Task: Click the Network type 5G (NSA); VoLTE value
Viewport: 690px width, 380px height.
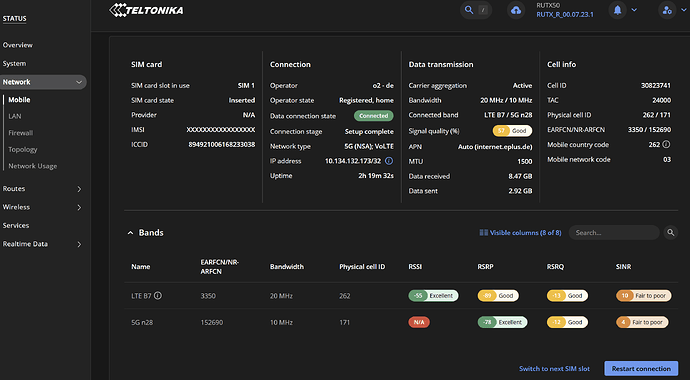Action: [369, 146]
